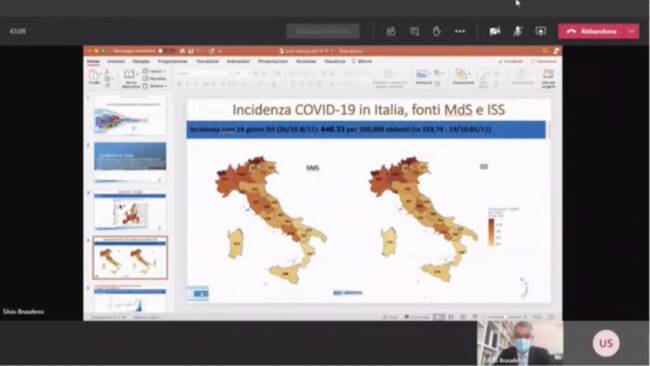Open the Home ribbon tab
Viewport: 650px width, 366px height.
pyautogui.click(x=93, y=61)
